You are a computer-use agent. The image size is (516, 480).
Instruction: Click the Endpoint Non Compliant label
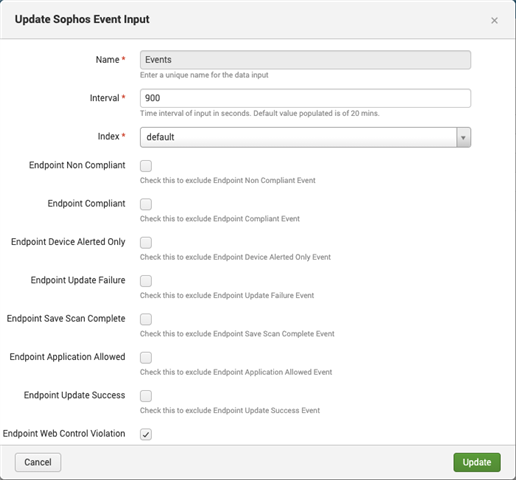pos(77,165)
